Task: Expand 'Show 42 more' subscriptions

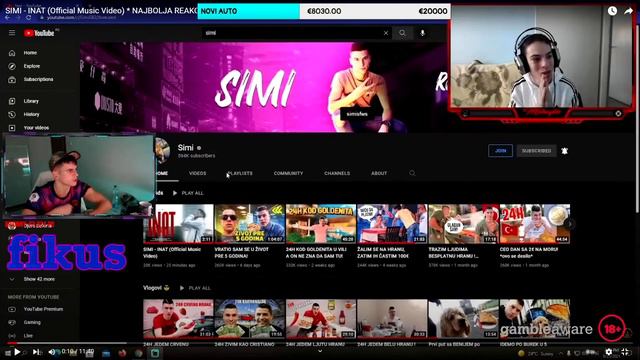Action: 40,279
